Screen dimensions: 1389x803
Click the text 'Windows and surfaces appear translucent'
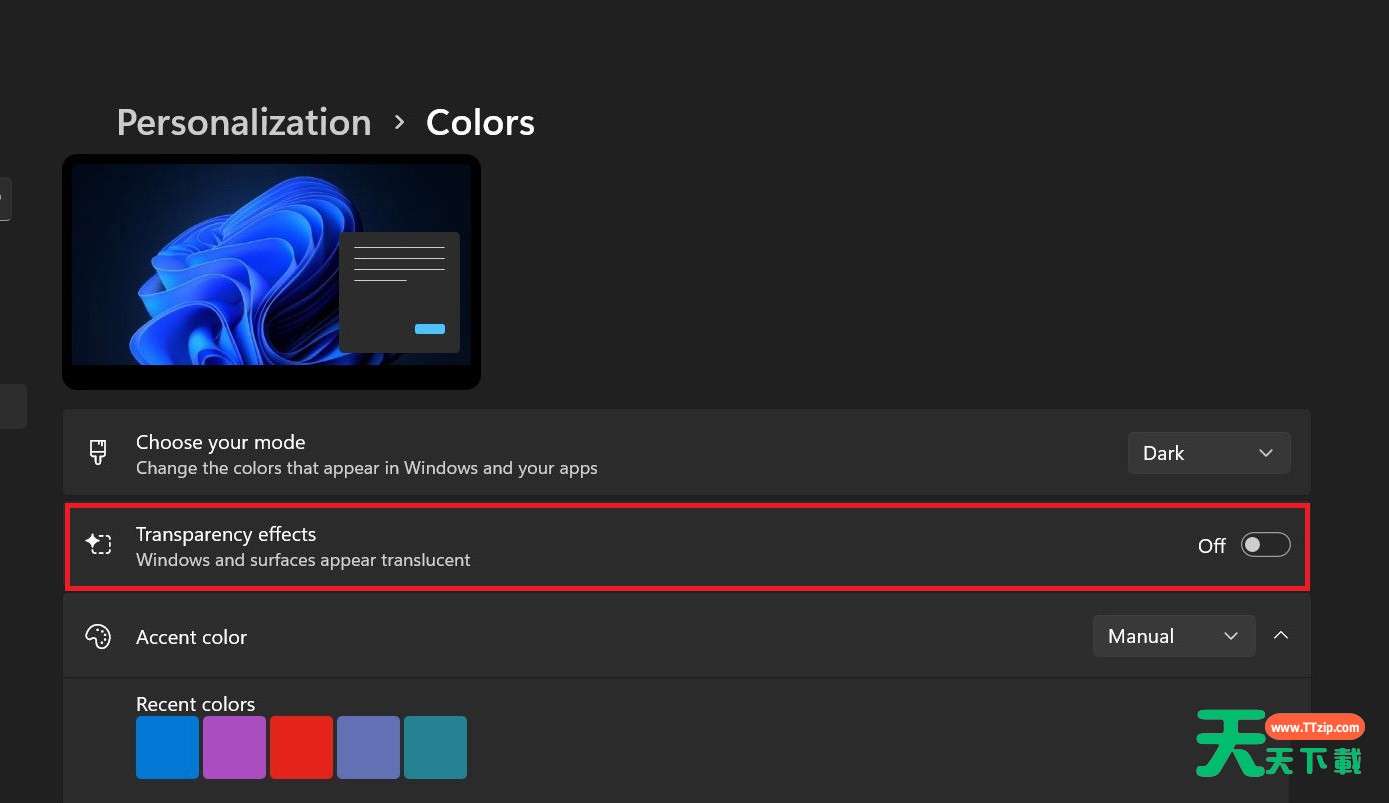pos(303,560)
